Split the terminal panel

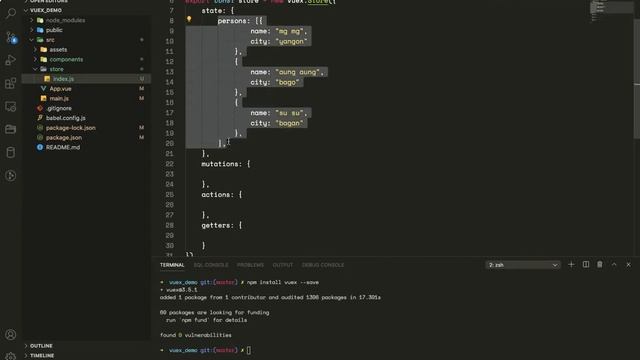[x=586, y=265]
